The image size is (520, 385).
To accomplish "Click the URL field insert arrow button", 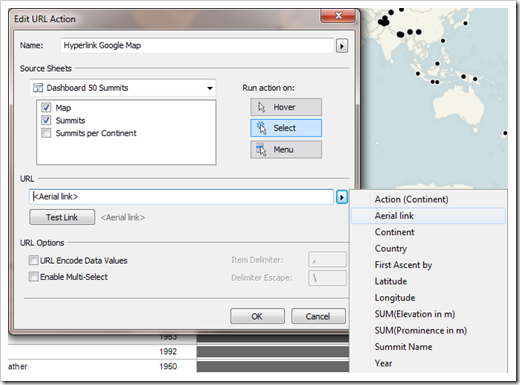I will pyautogui.click(x=342, y=197).
